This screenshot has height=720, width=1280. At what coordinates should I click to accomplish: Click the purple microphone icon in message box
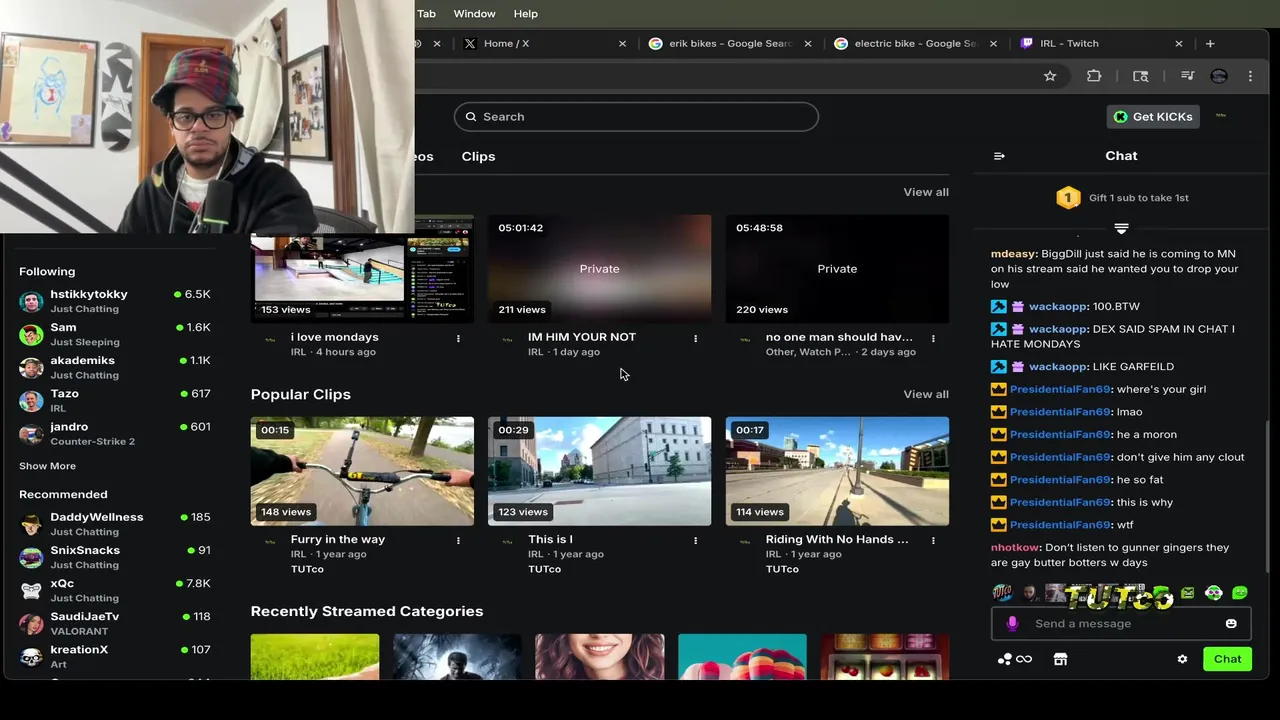[1012, 623]
